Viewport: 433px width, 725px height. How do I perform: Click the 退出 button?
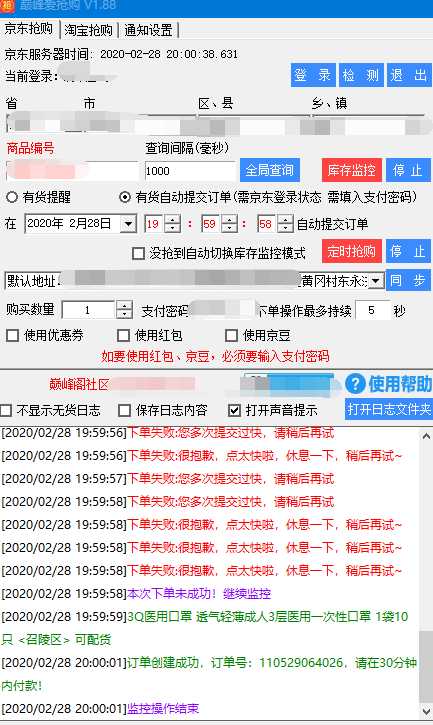(x=409, y=75)
